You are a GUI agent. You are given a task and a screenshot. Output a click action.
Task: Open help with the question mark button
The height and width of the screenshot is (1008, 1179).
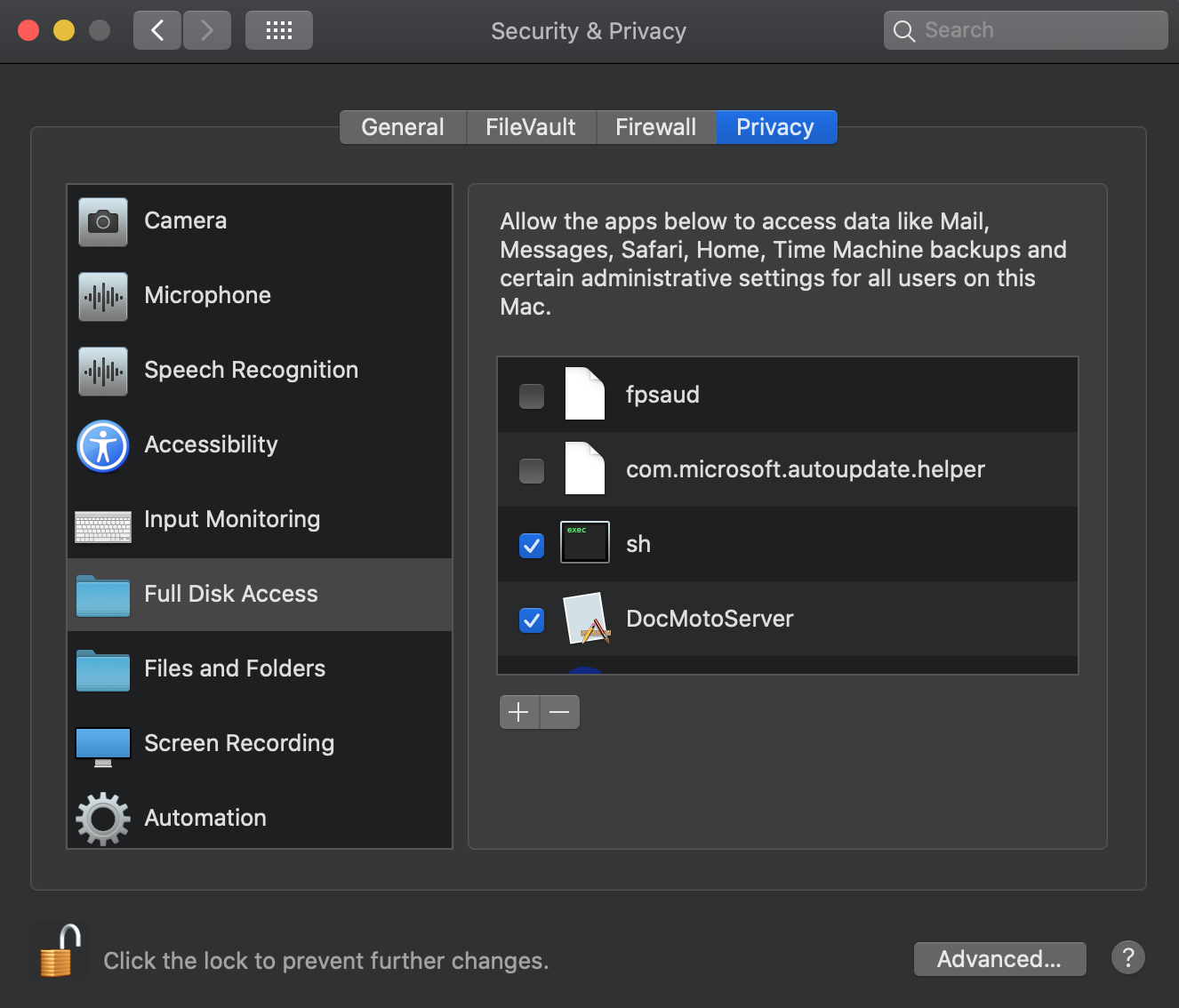(x=1128, y=957)
